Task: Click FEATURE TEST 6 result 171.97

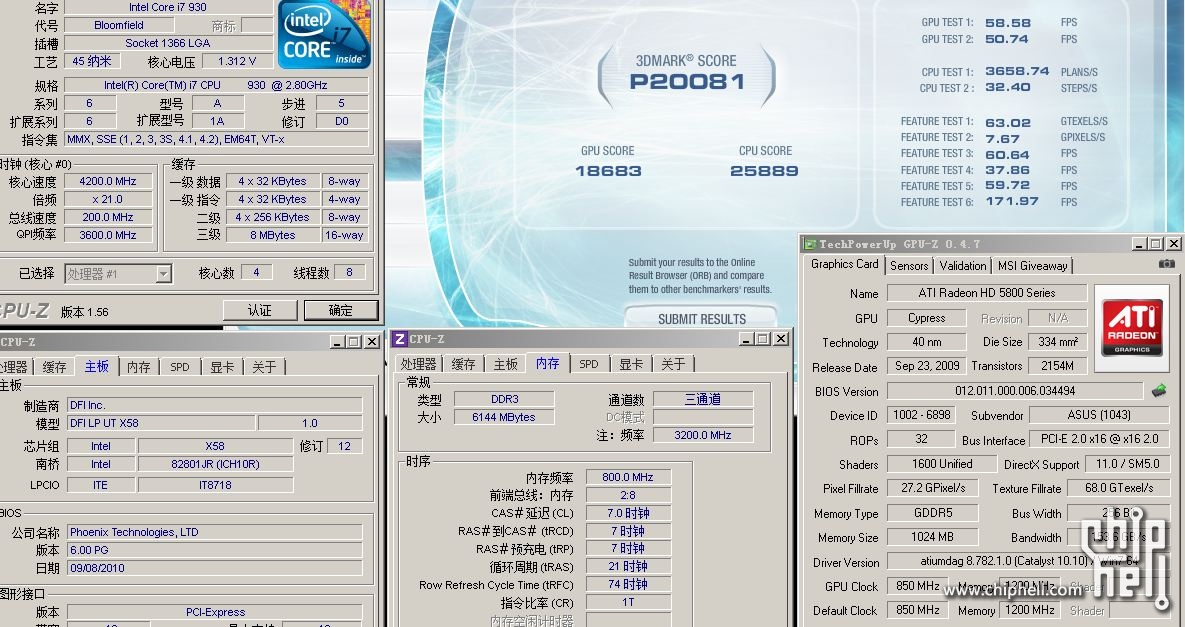Action: tap(1012, 201)
